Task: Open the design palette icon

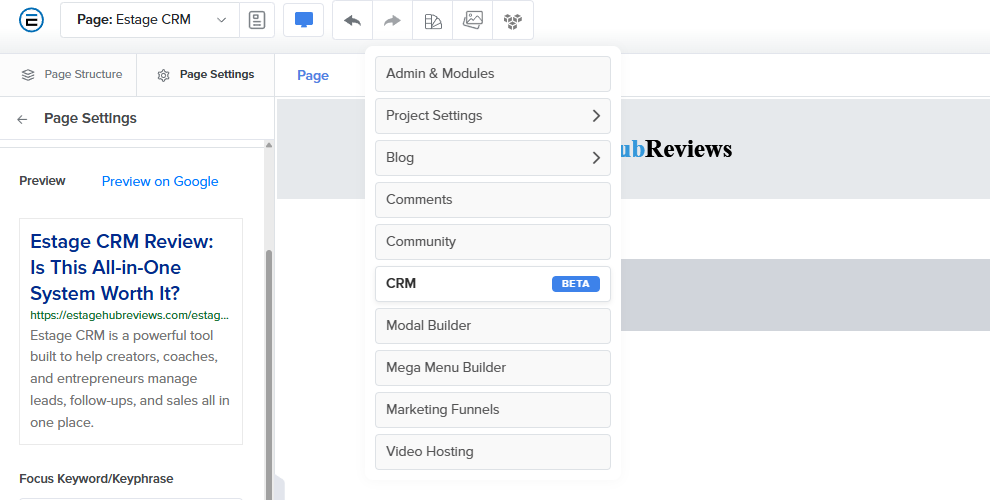Action: click(x=433, y=20)
